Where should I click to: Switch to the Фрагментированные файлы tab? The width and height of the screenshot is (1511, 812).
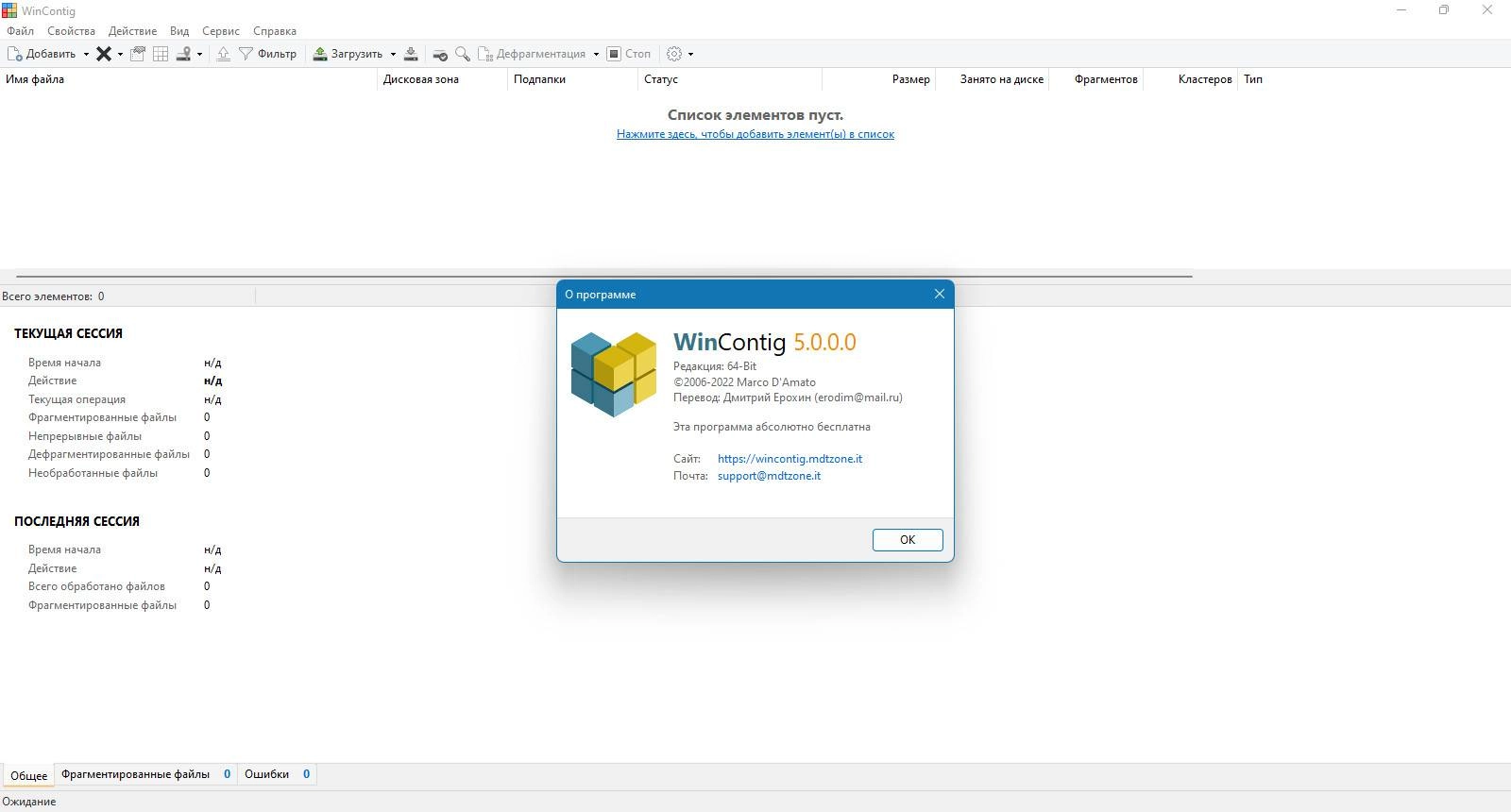click(145, 774)
